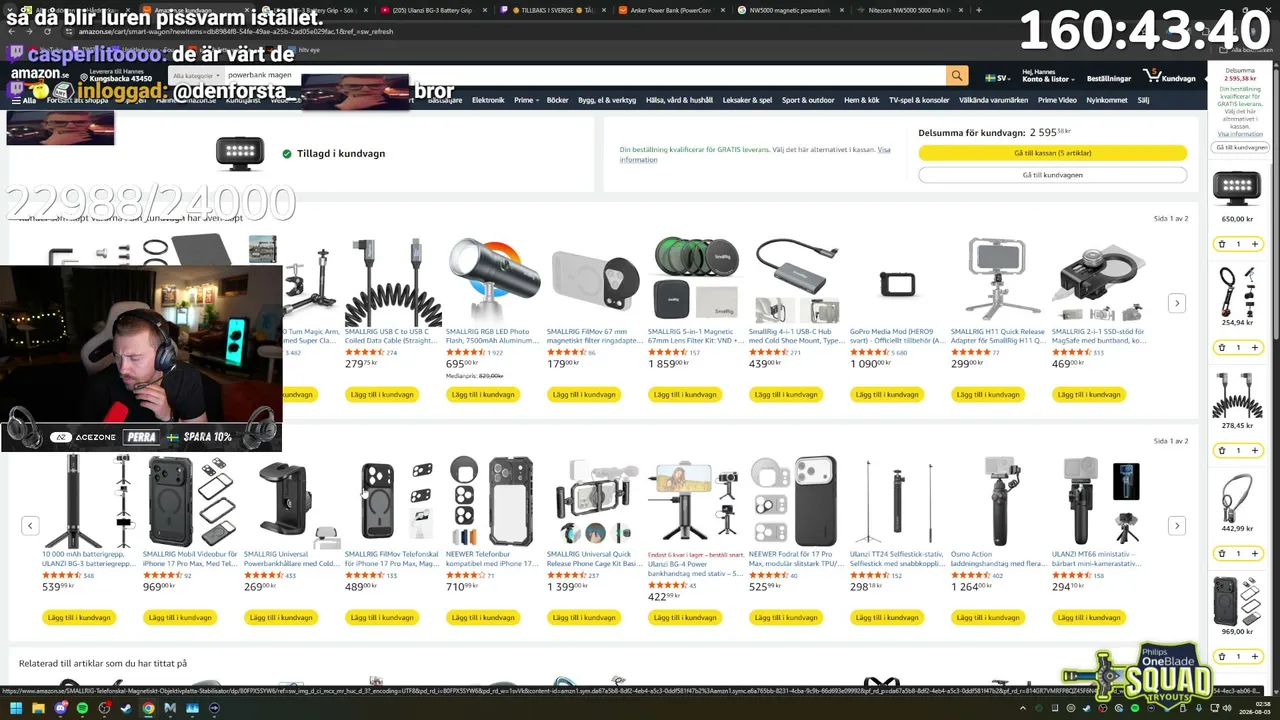This screenshot has height=720, width=1280.
Task: Open Ulanzi TT24 Selfiestick-stativ product link
Action: coord(895,558)
